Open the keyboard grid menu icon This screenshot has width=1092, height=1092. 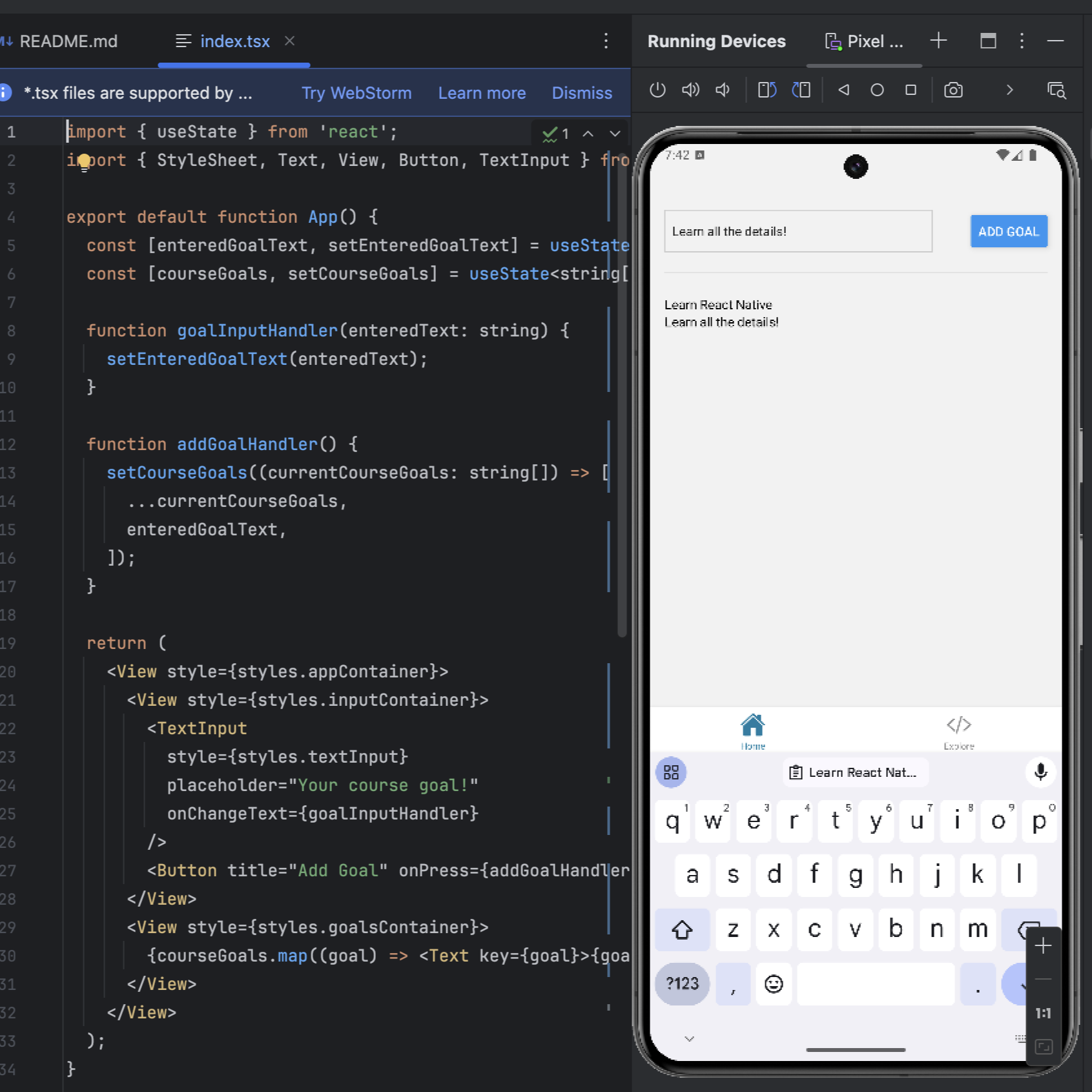(671, 772)
